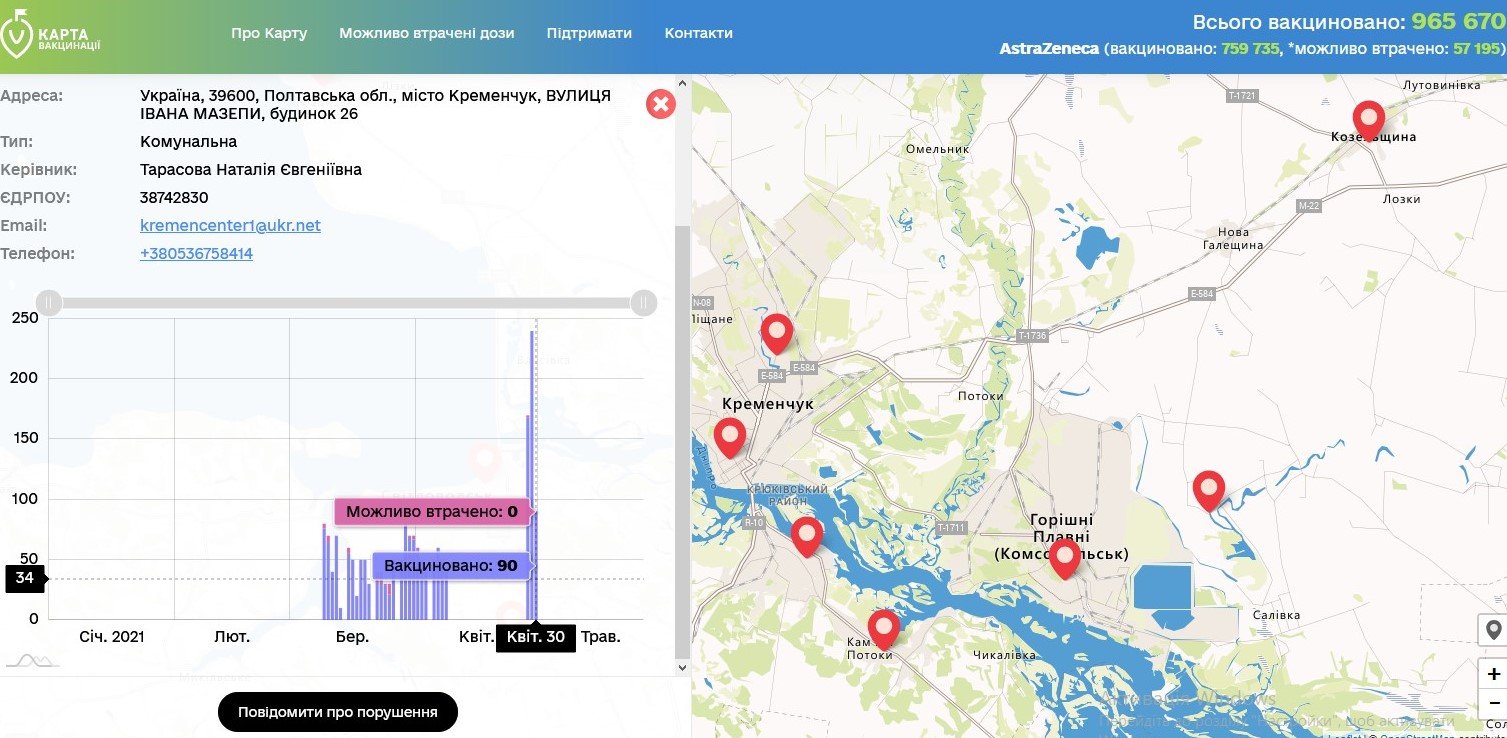
Task: Select the map pin near Салівка river
Action: tap(1209, 490)
